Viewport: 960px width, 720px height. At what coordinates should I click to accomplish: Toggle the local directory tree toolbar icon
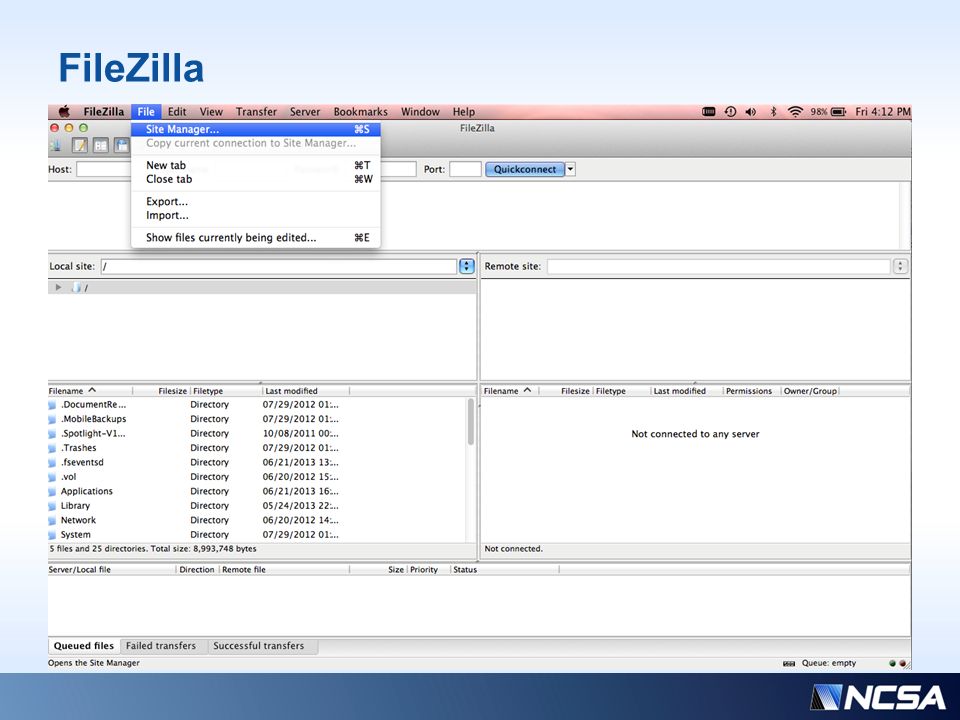(x=100, y=145)
